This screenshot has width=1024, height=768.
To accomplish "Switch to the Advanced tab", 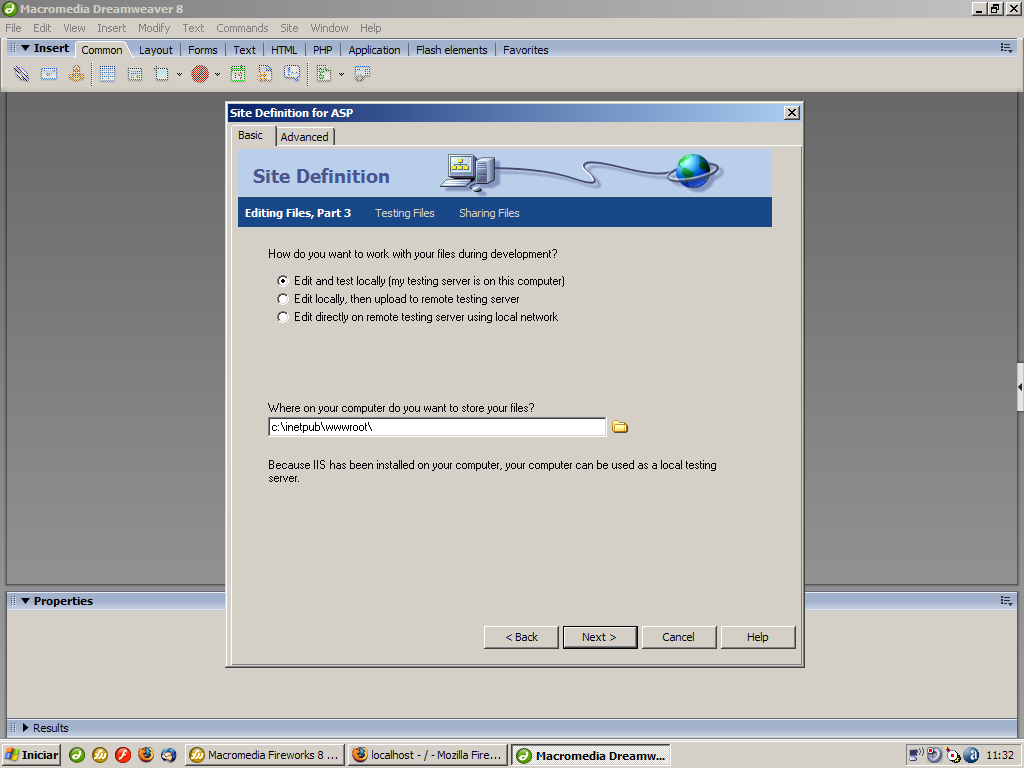I will [304, 137].
